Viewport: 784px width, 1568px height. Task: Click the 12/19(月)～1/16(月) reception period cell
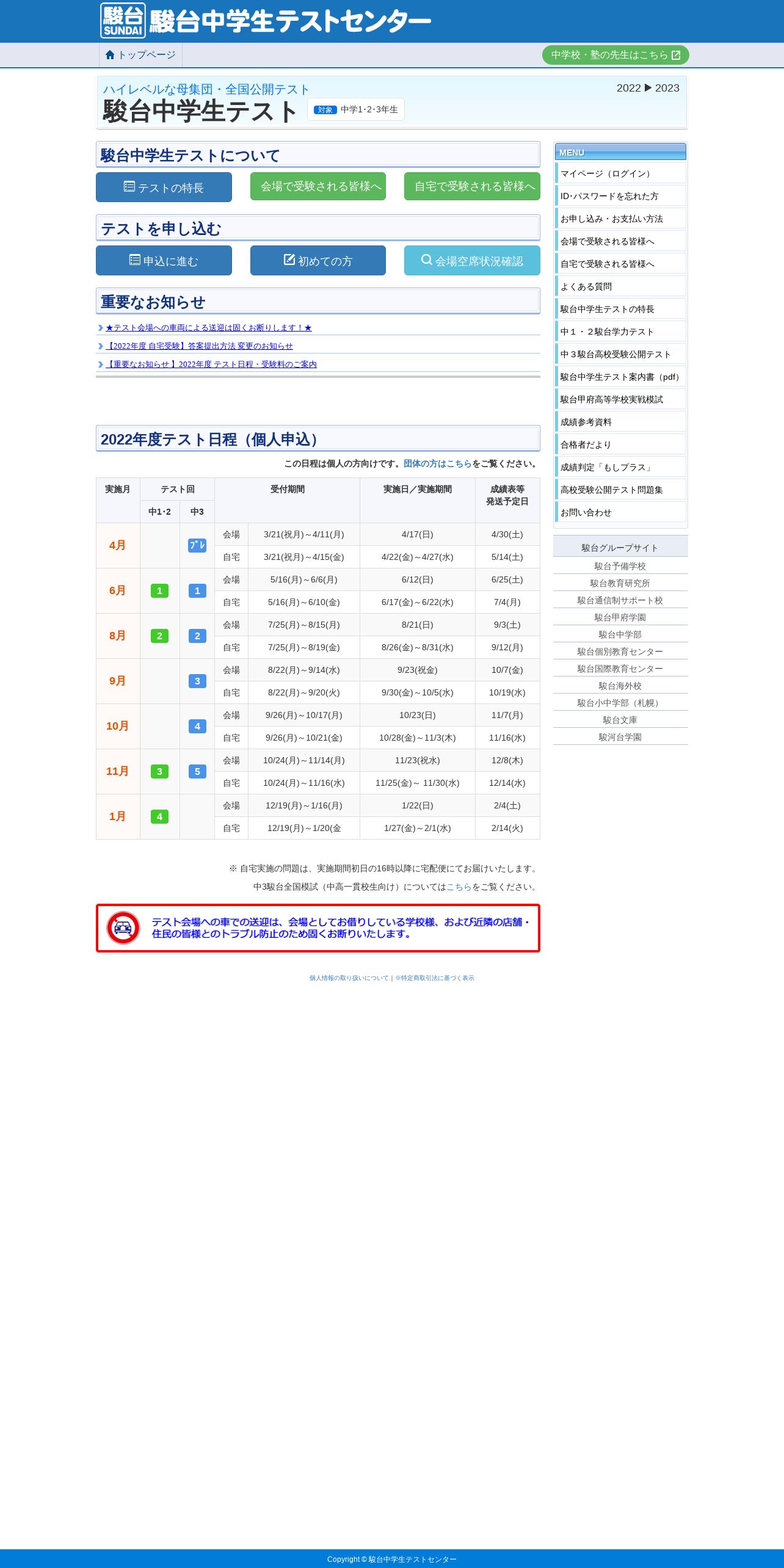coord(304,805)
